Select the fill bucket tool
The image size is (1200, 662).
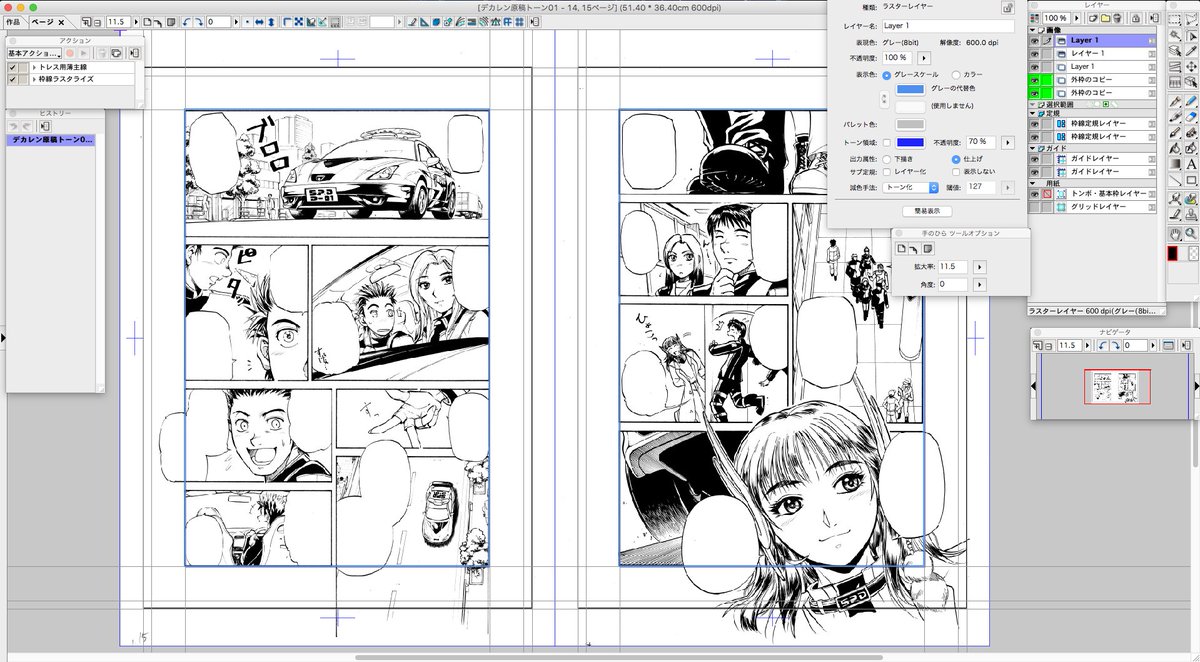pyautogui.click(x=1175, y=148)
